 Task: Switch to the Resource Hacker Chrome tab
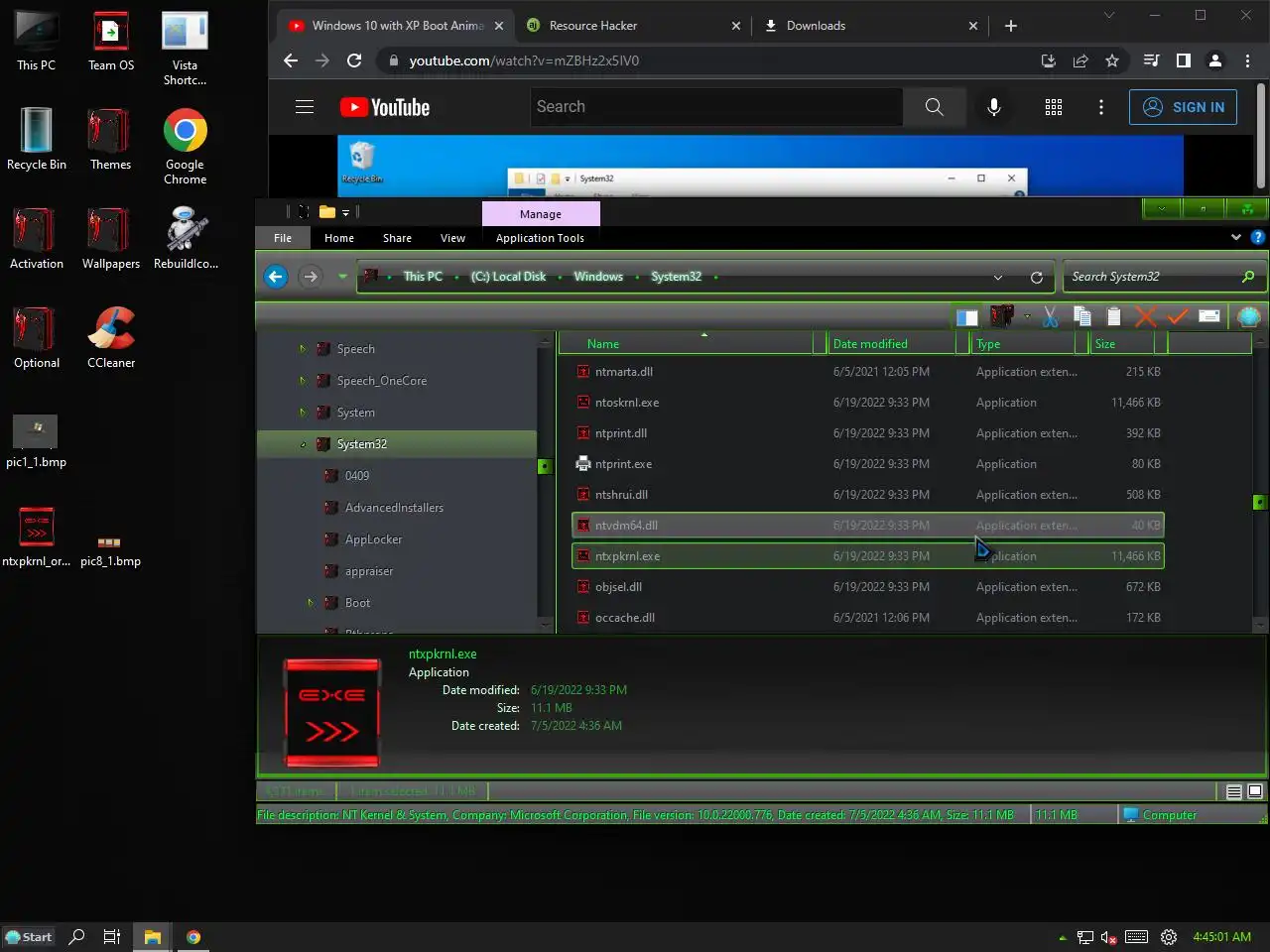pos(633,26)
